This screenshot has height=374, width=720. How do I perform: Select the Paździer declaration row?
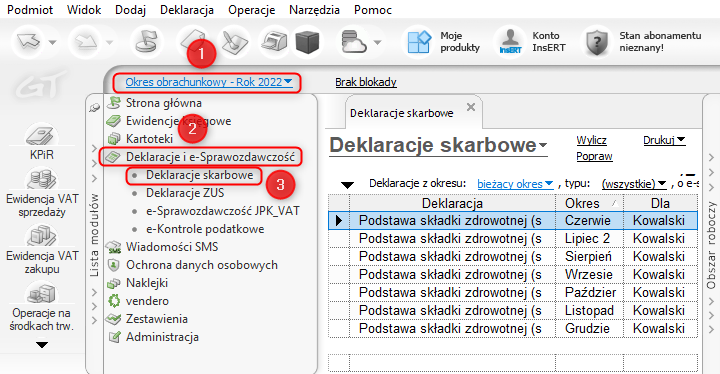(x=513, y=292)
